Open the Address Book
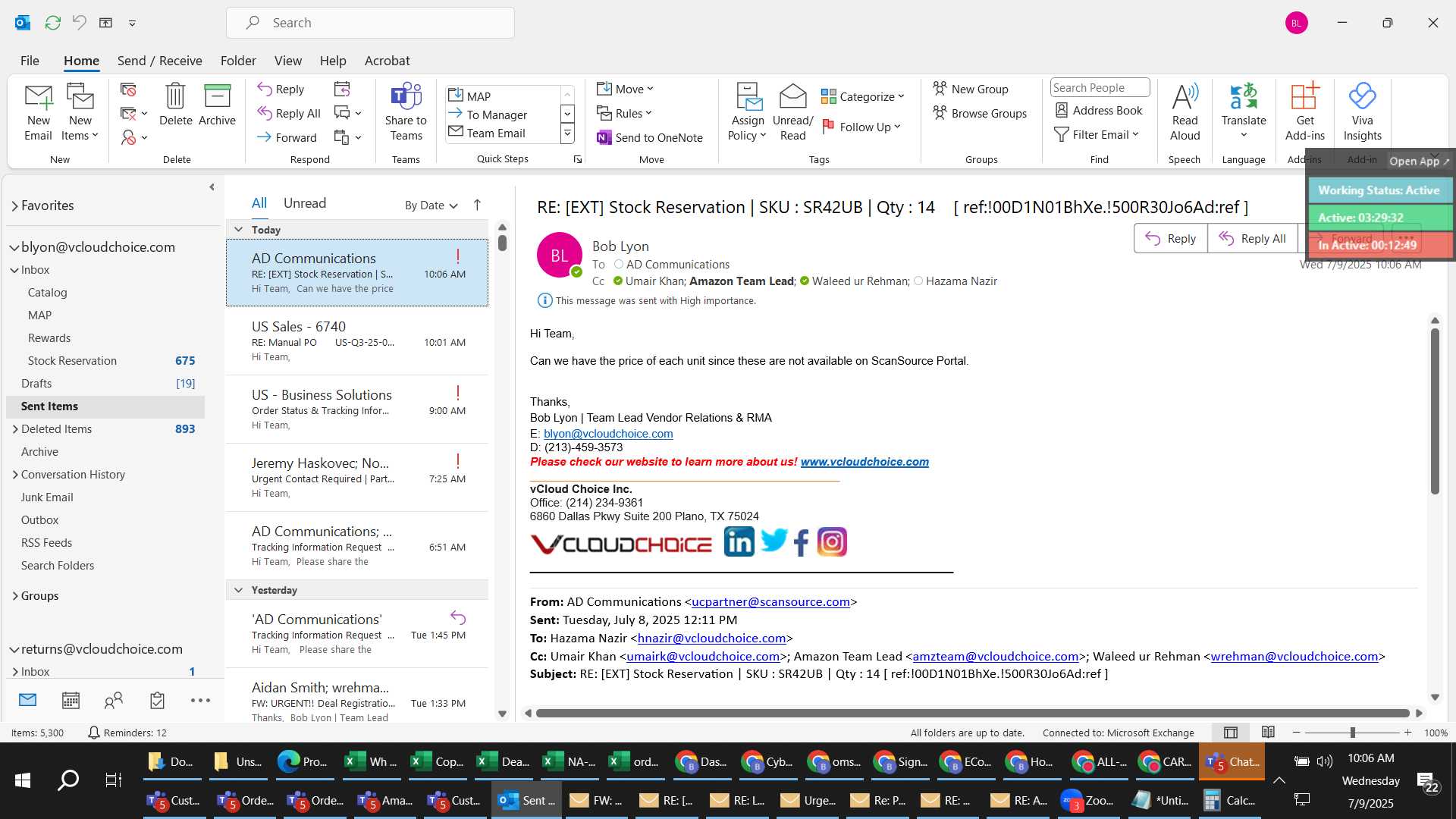 tap(1099, 110)
